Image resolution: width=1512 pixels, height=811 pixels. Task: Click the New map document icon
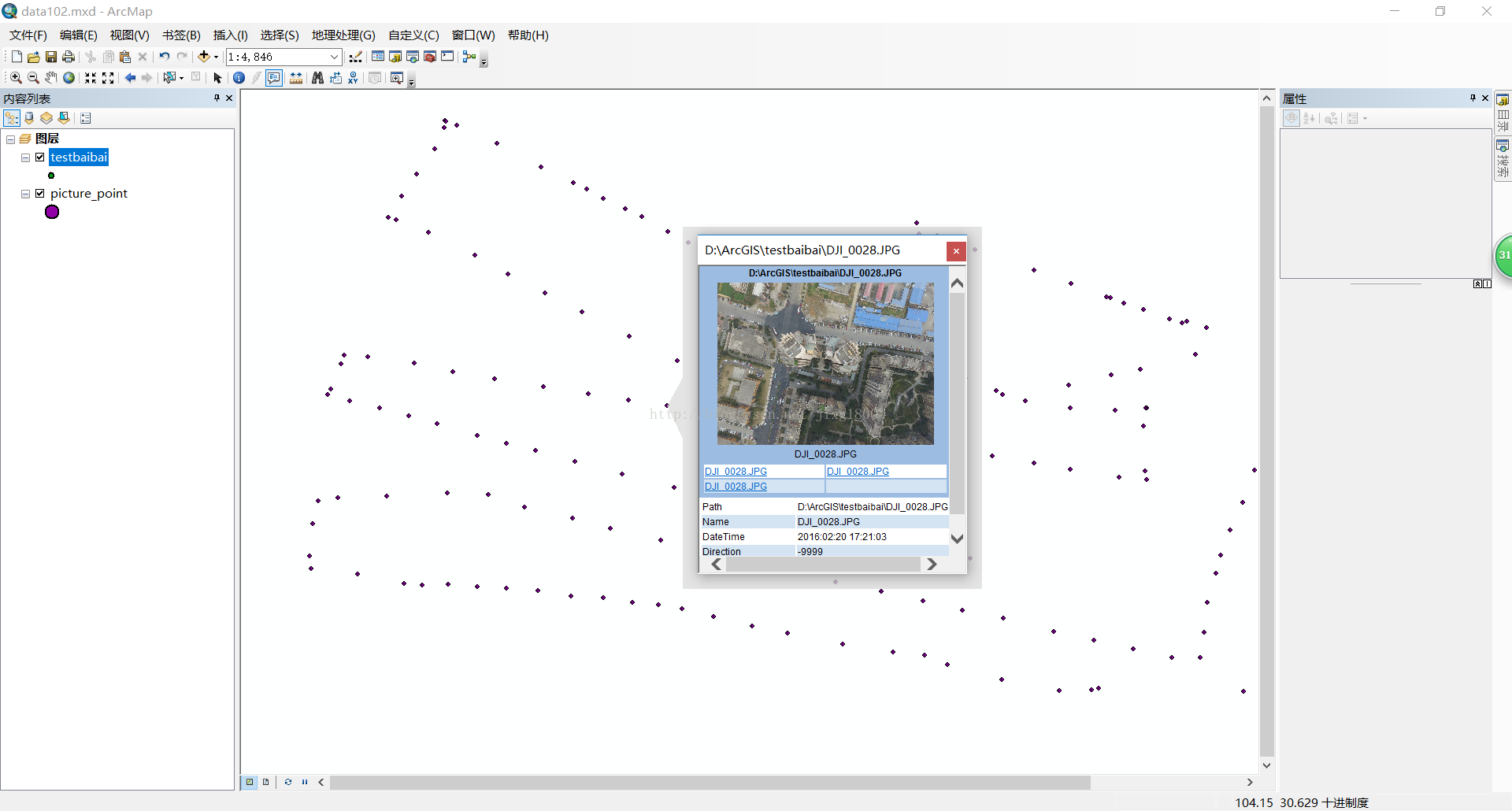17,57
